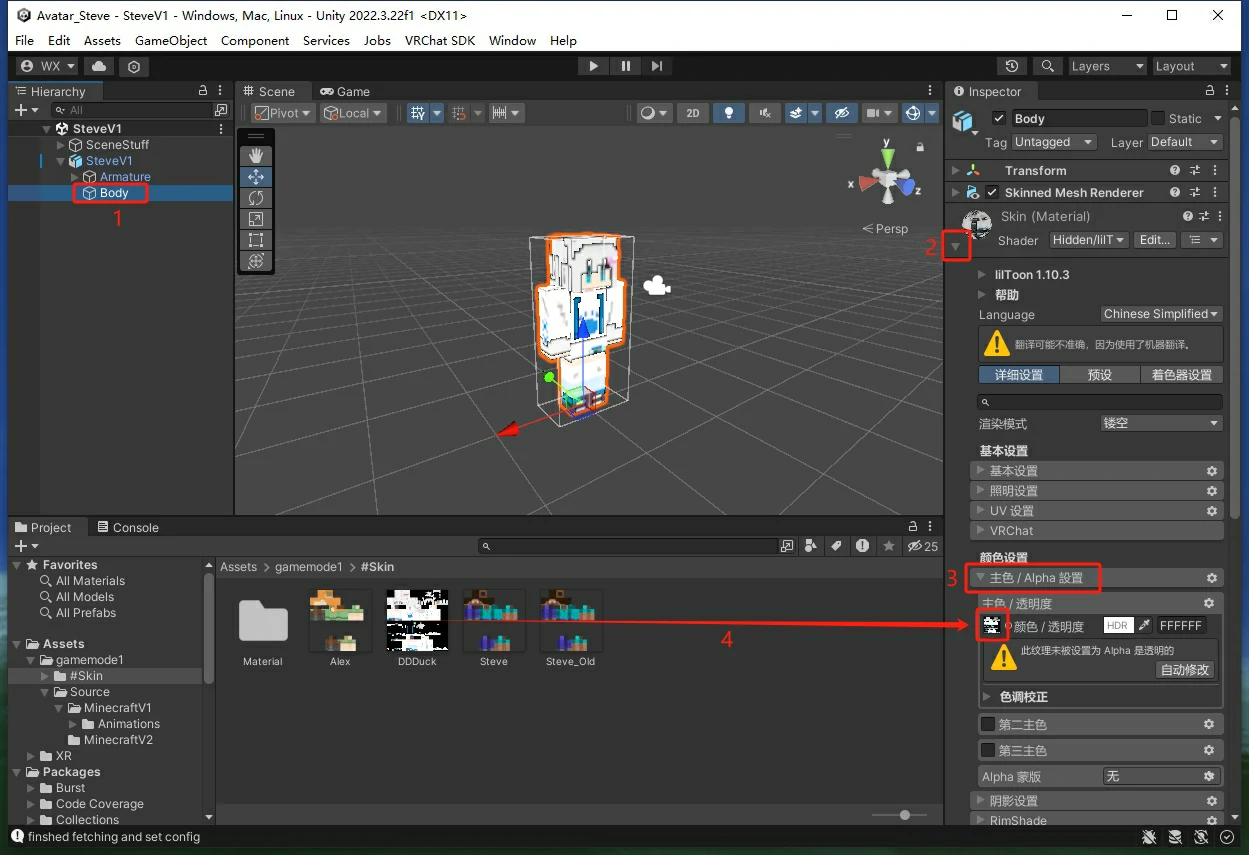Open Undo History clock icon
The image size is (1249, 855).
point(1012,66)
